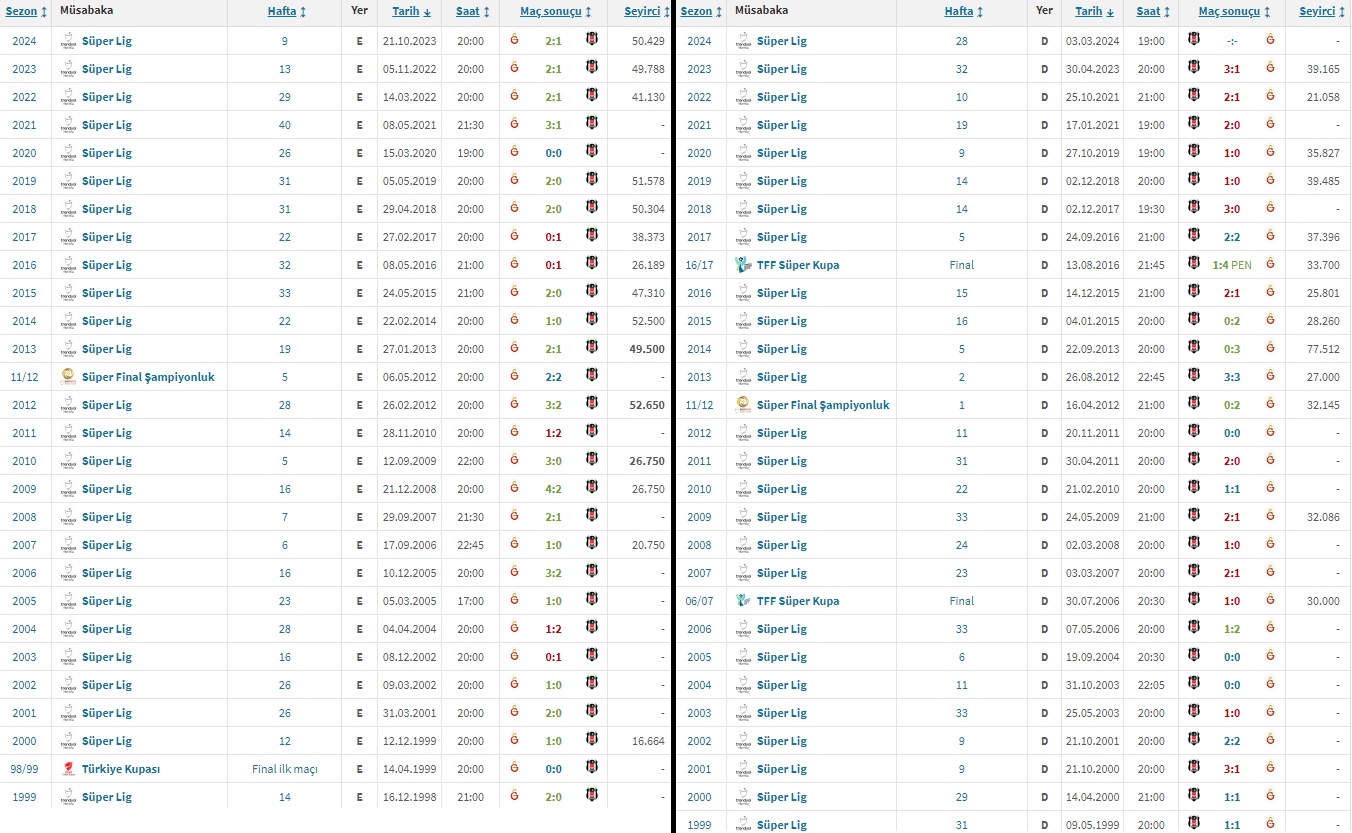This screenshot has width=1352, height=833.
Task: Sort right table by Hafta column
Action: (964, 12)
